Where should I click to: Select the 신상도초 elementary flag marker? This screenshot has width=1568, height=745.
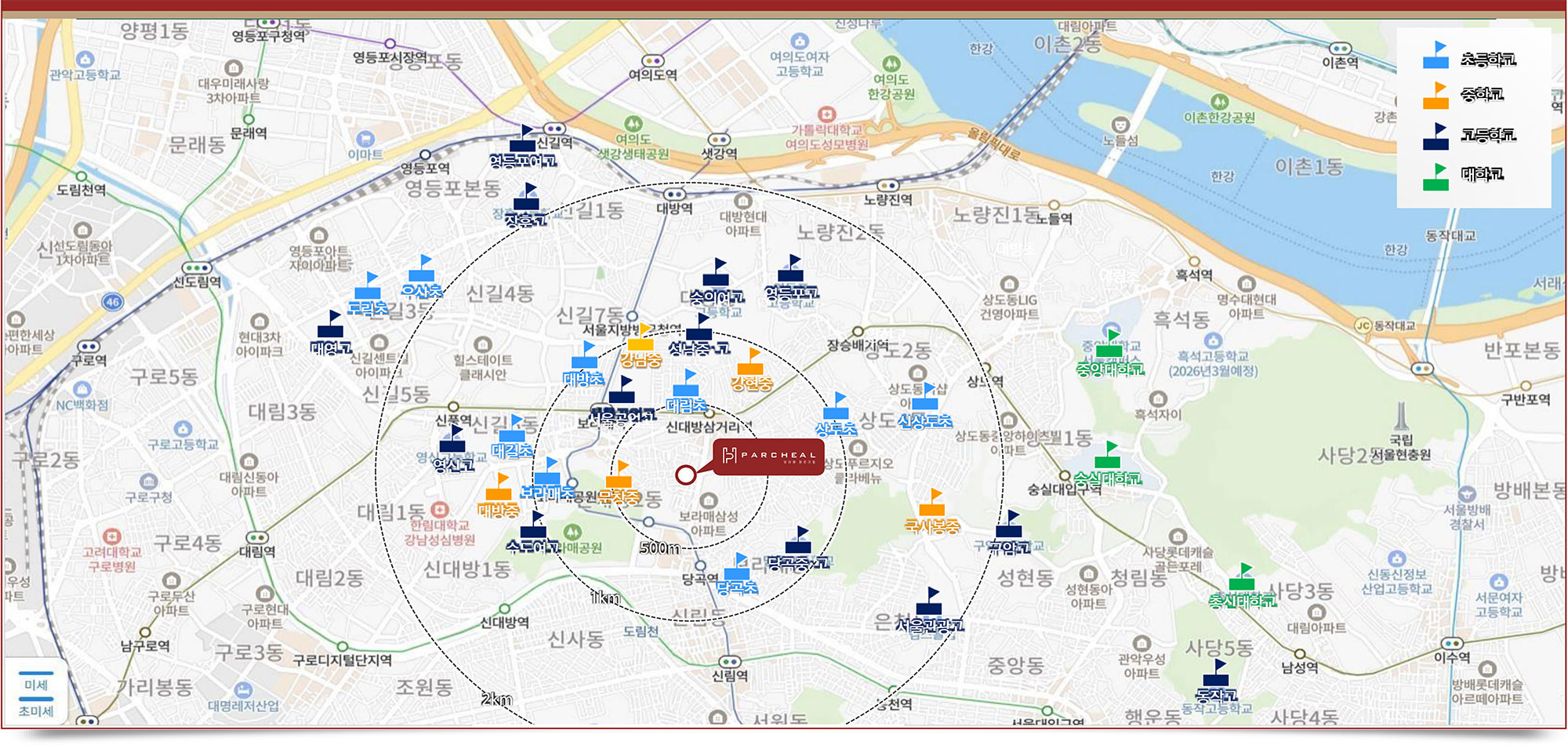tap(925, 399)
